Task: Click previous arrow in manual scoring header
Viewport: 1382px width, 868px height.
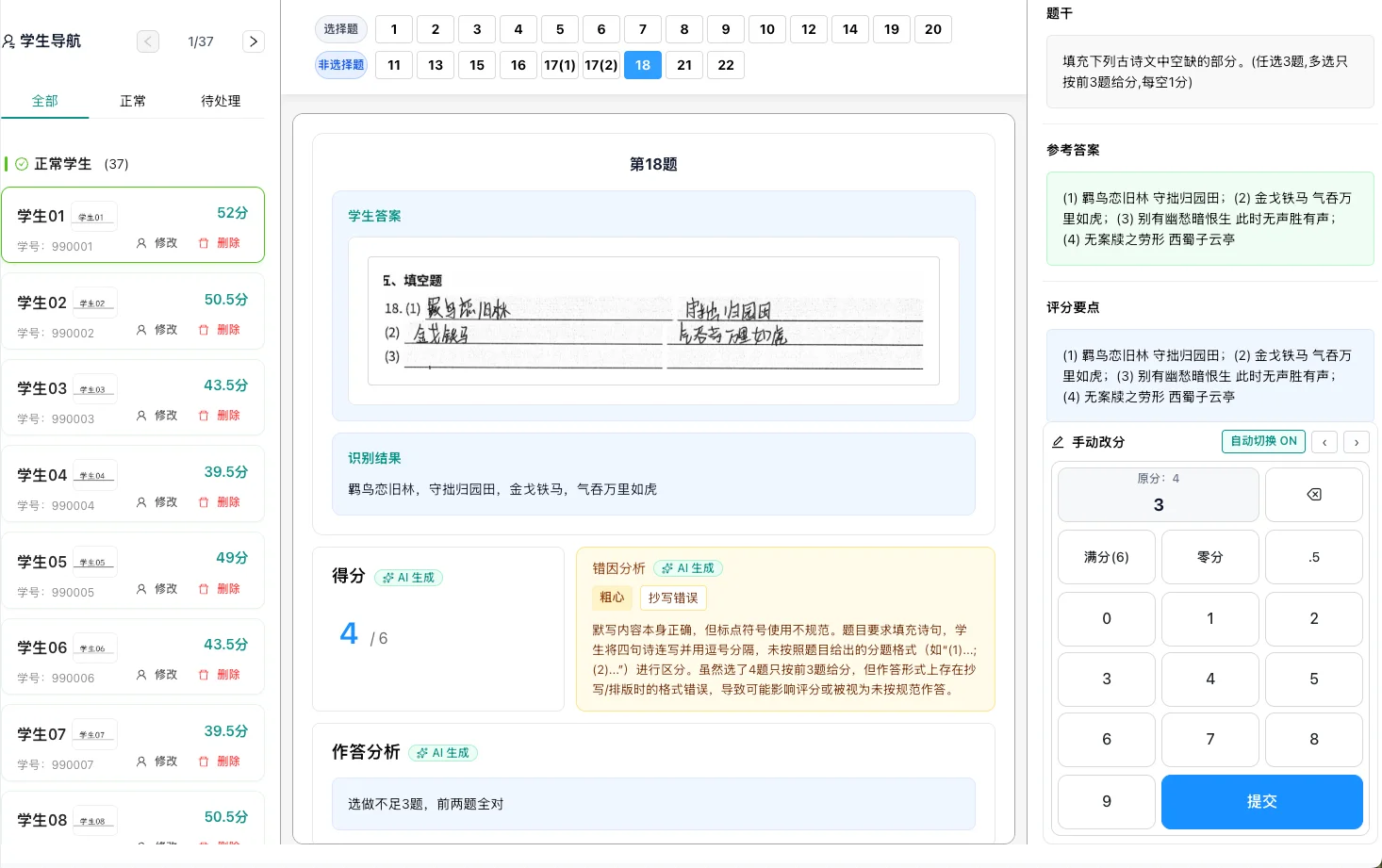Action: pos(1324,442)
